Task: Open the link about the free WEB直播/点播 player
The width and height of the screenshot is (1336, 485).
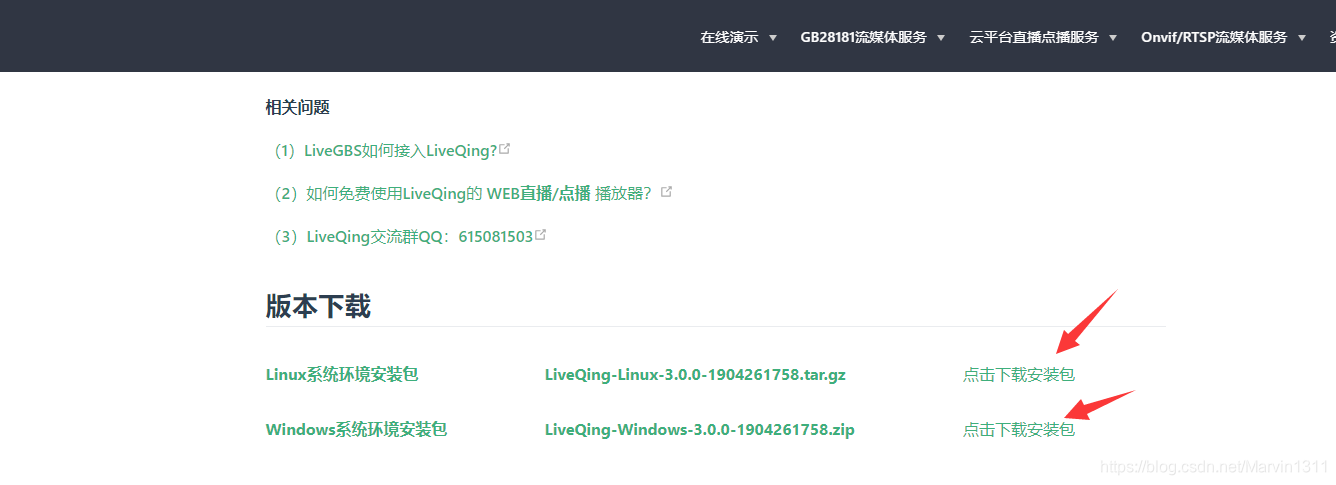Action: tap(479, 193)
